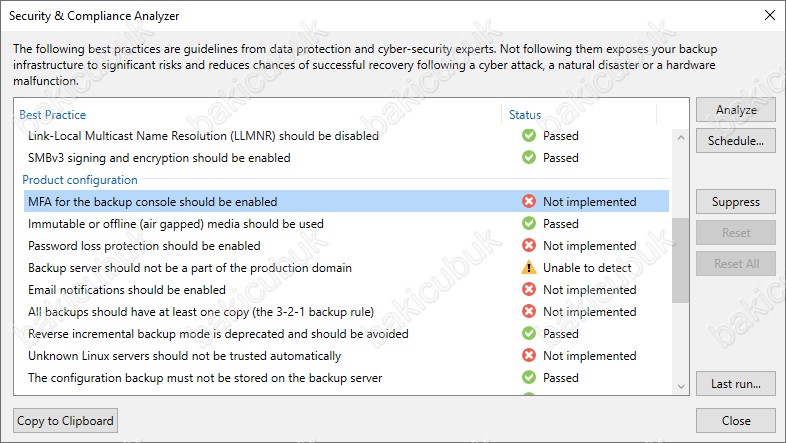
Task: Click yellow warning icon for Unable to detect
Action: pos(529,268)
